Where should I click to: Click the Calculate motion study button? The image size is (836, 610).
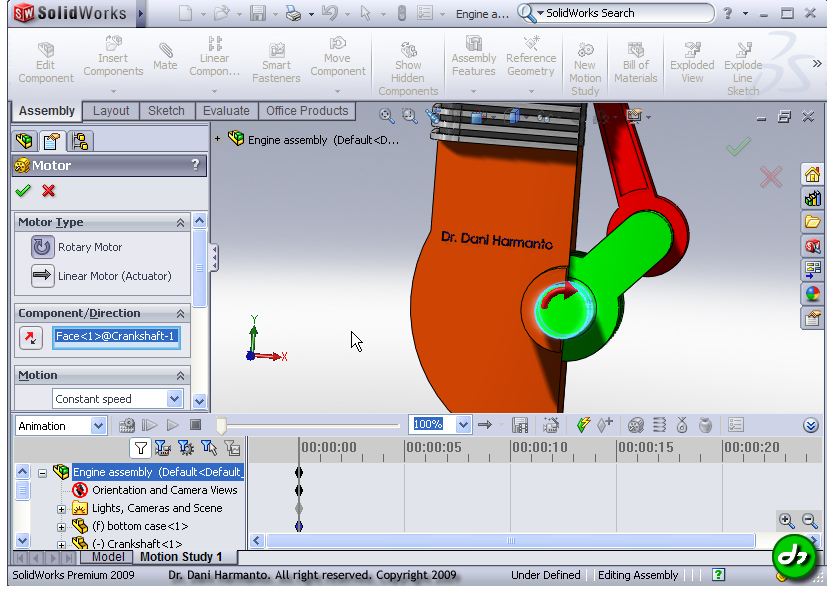[x=127, y=426]
